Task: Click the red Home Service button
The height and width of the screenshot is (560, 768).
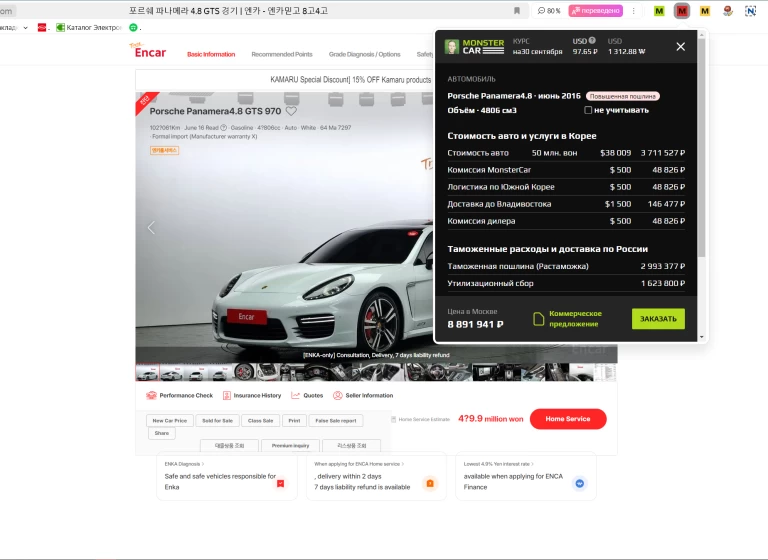Action: (x=568, y=419)
